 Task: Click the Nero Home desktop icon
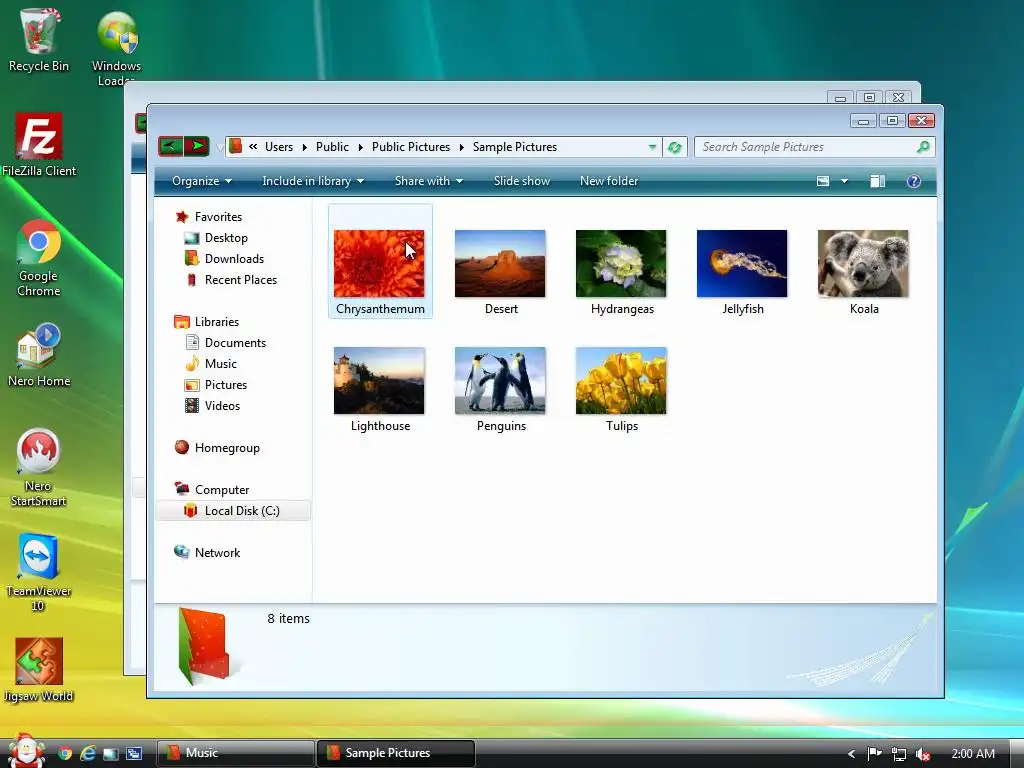pos(39,355)
